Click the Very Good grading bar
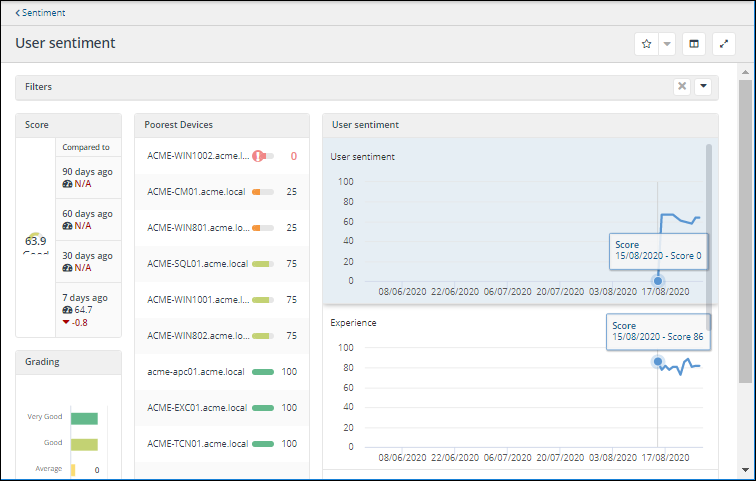This screenshot has height=481, width=756. (84, 419)
